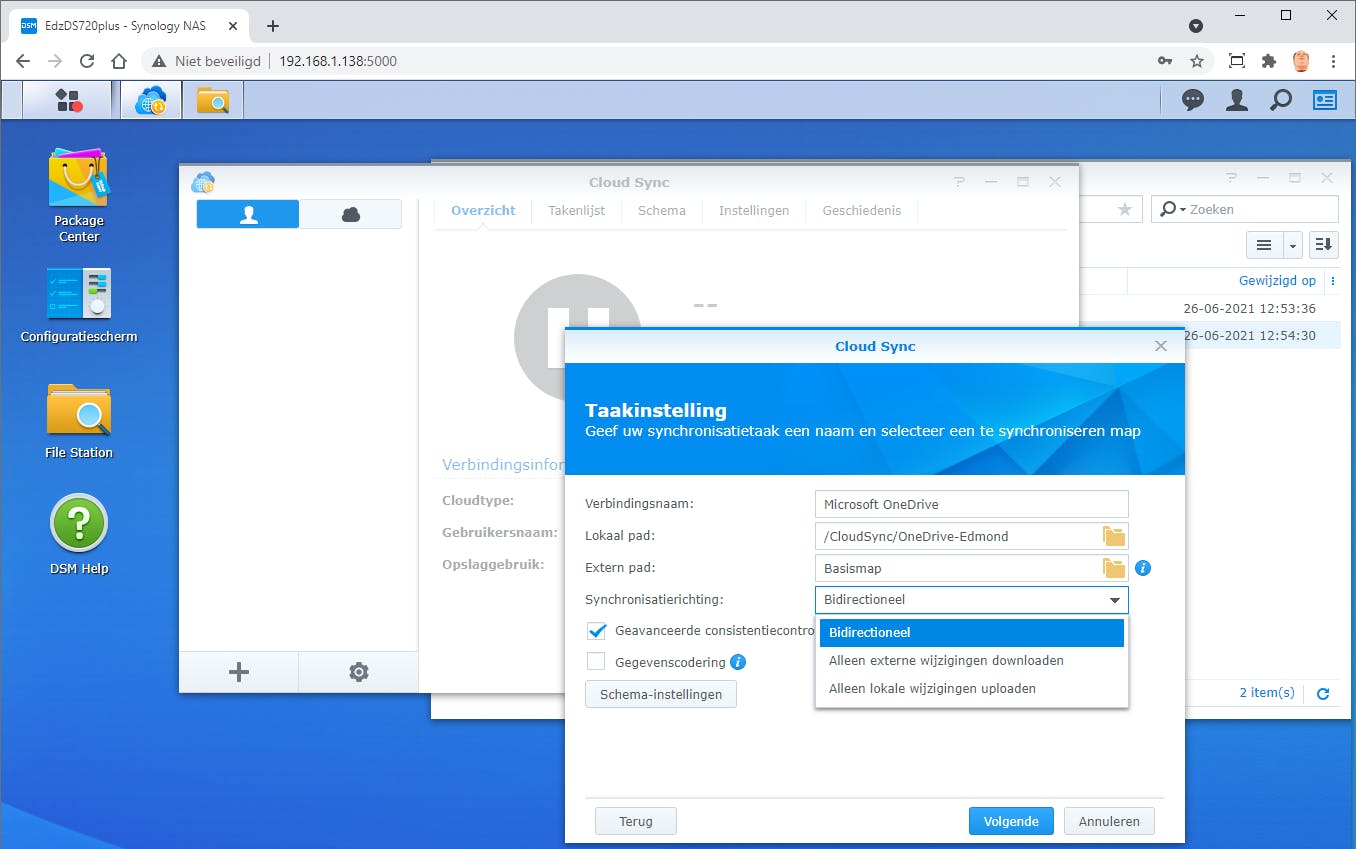Switch to Instellingen tab
The width and height of the screenshot is (1356, 849).
tap(754, 211)
